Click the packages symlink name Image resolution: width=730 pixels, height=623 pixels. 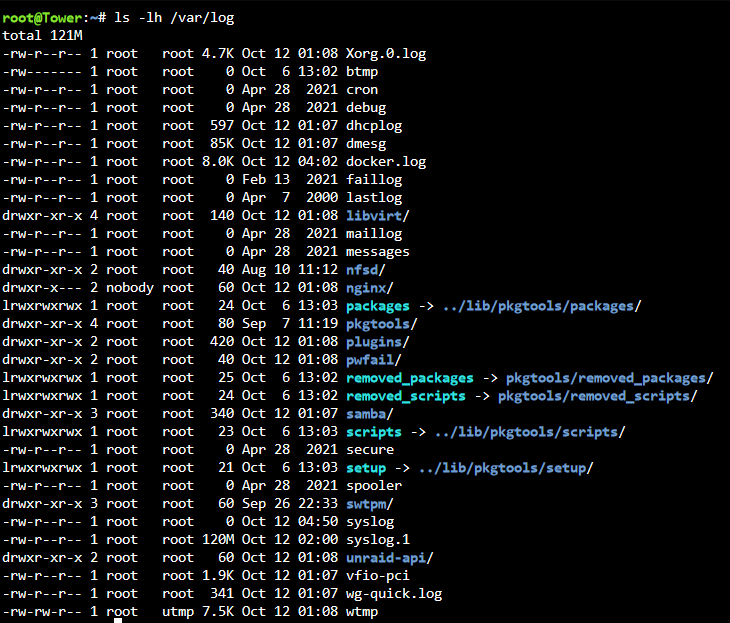pyautogui.click(x=378, y=306)
